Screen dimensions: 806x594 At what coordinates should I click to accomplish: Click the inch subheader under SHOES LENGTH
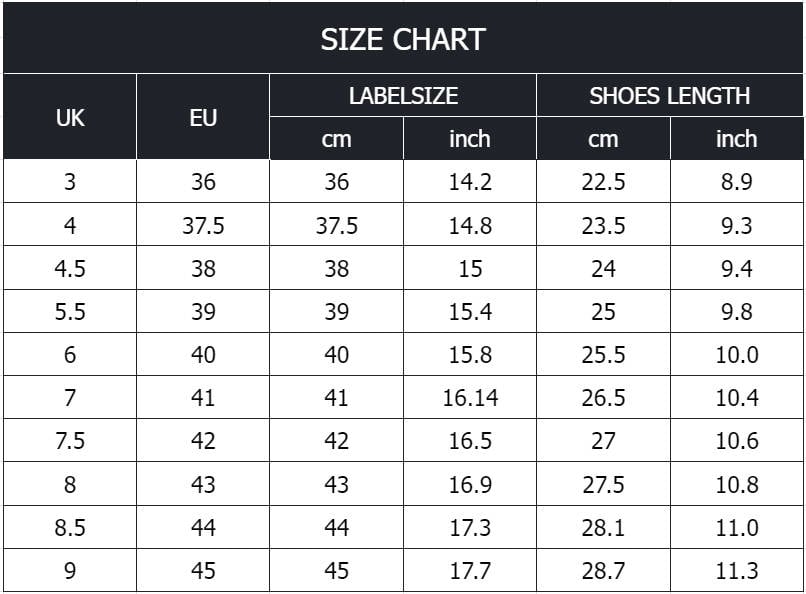pyautogui.click(x=737, y=139)
